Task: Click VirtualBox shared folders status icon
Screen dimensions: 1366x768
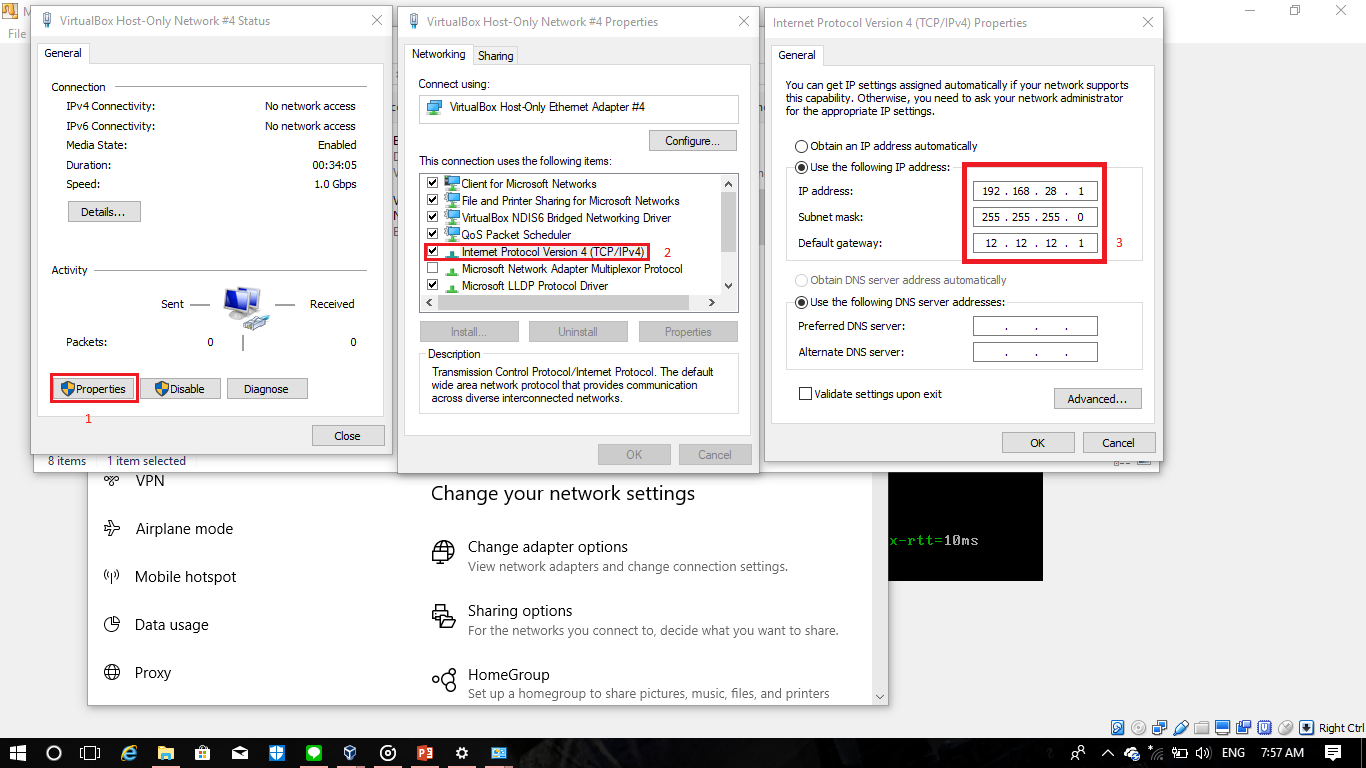Action: tap(1201, 728)
